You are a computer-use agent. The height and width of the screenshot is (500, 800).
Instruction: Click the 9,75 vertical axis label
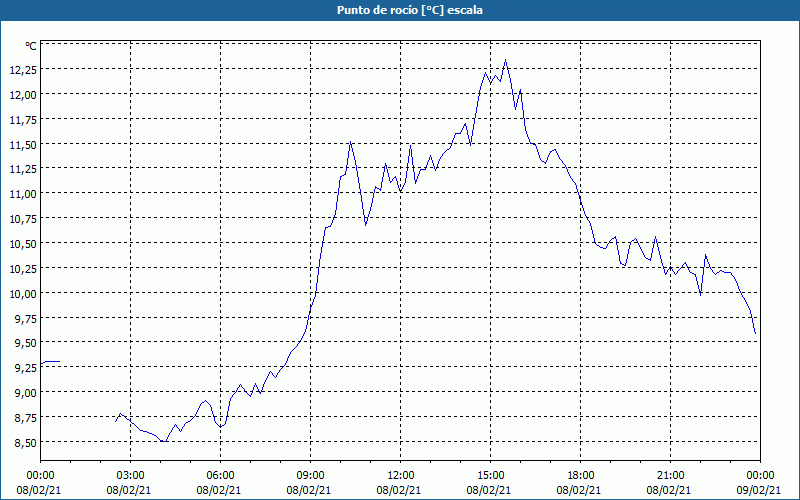26,319
